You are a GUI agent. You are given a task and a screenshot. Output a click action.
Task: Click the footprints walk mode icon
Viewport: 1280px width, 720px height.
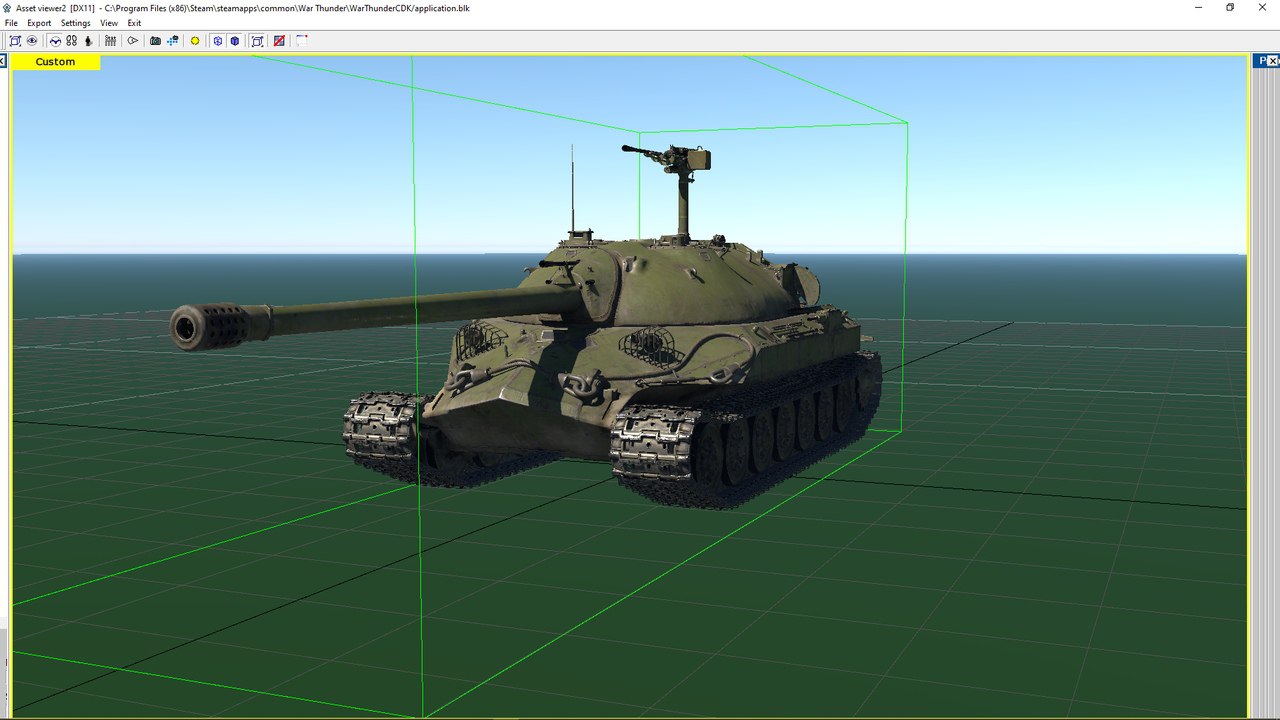(x=72, y=41)
